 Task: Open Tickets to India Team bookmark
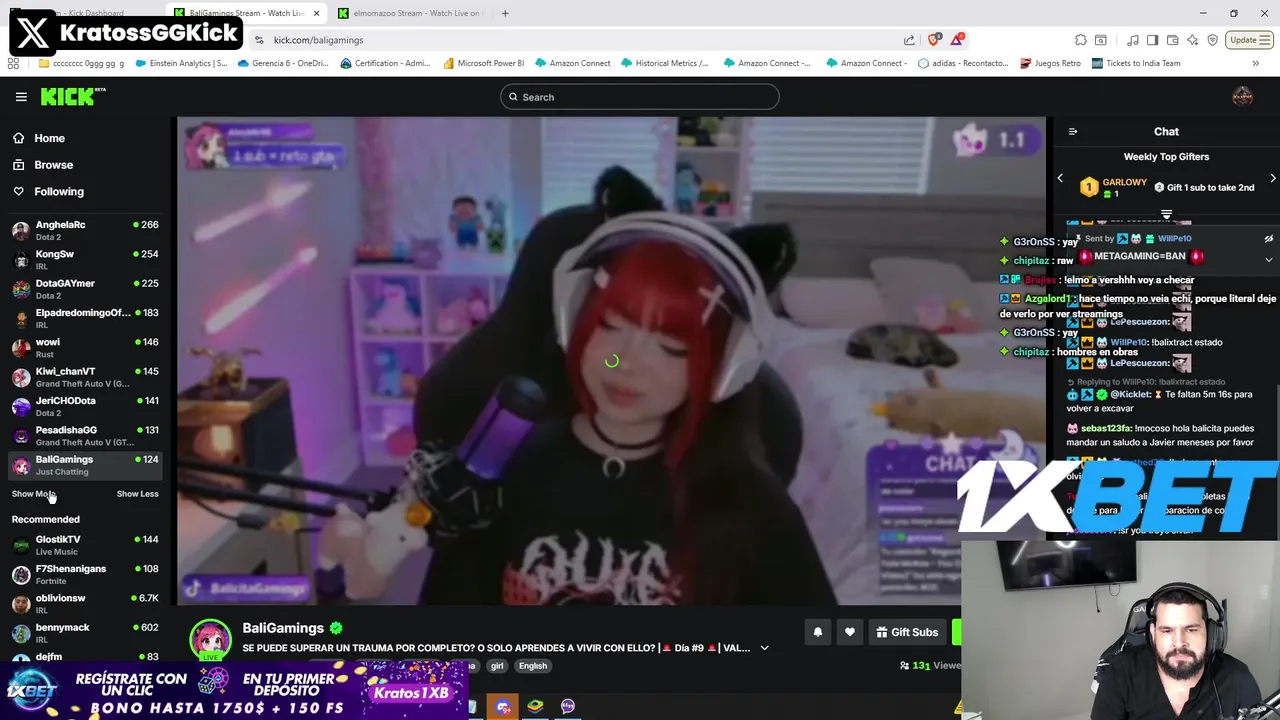click(1136, 63)
